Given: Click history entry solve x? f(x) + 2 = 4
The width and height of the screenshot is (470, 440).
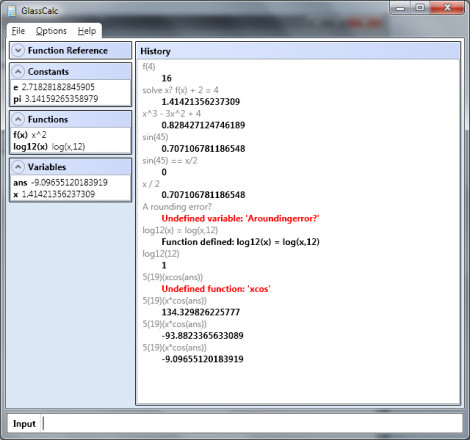Looking at the screenshot, I should pyautogui.click(x=180, y=90).
